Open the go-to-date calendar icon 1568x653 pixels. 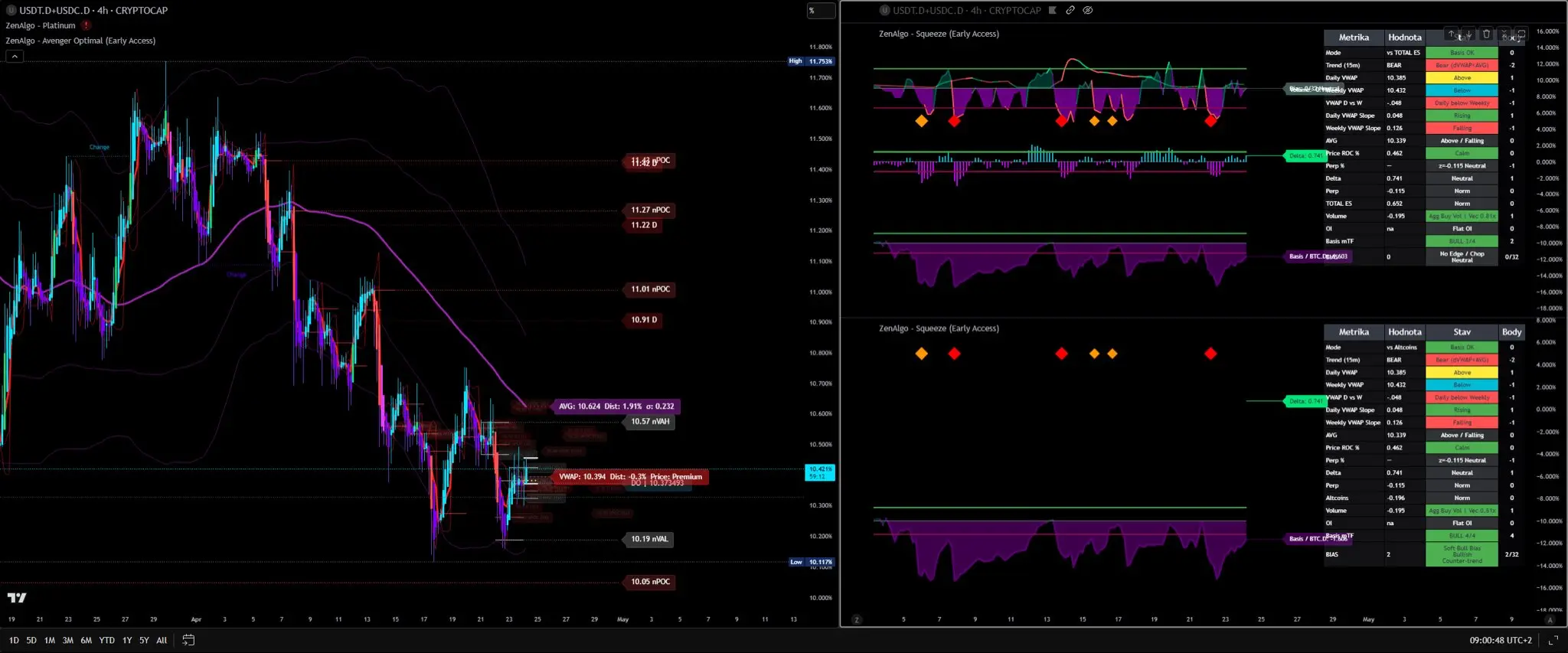point(188,640)
